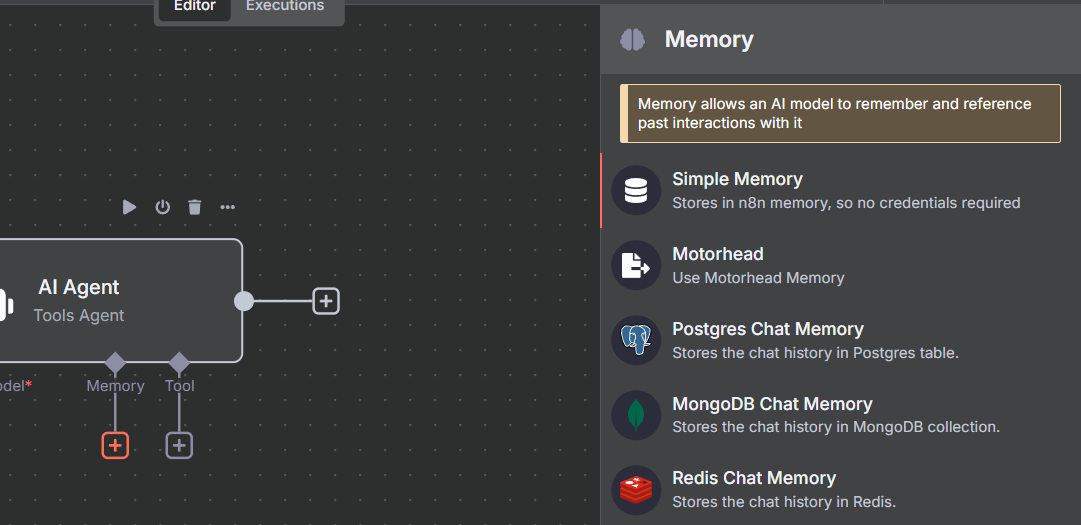Click the Tool label under AI Agent
1081x525 pixels.
(x=179, y=386)
